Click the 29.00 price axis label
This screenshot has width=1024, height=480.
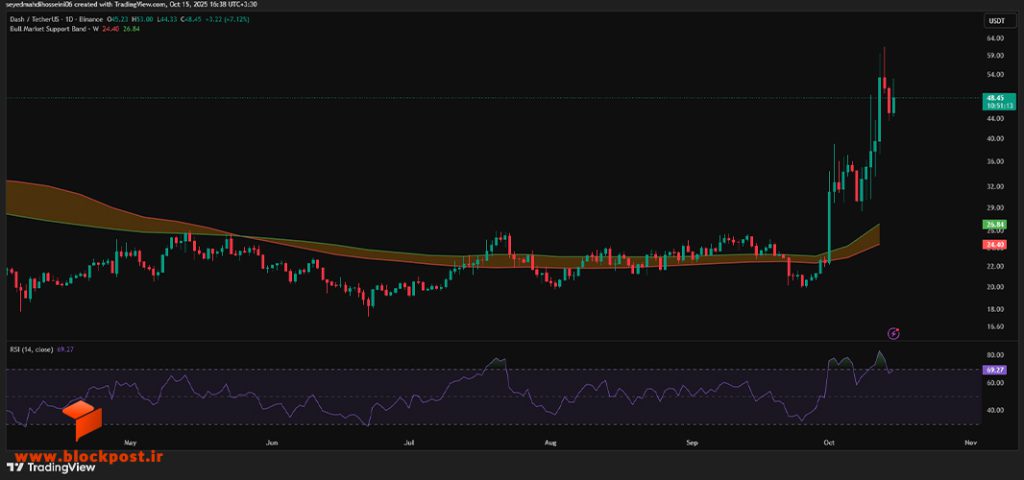(x=995, y=208)
